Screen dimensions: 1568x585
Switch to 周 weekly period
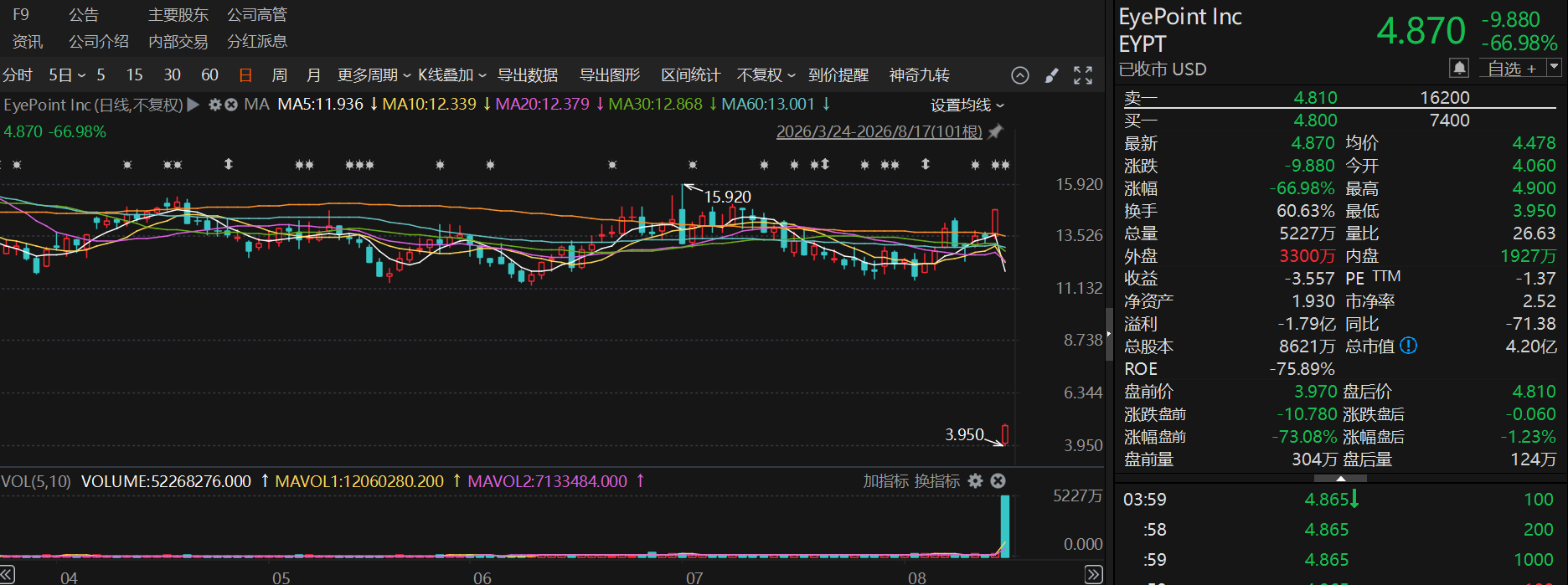(280, 75)
